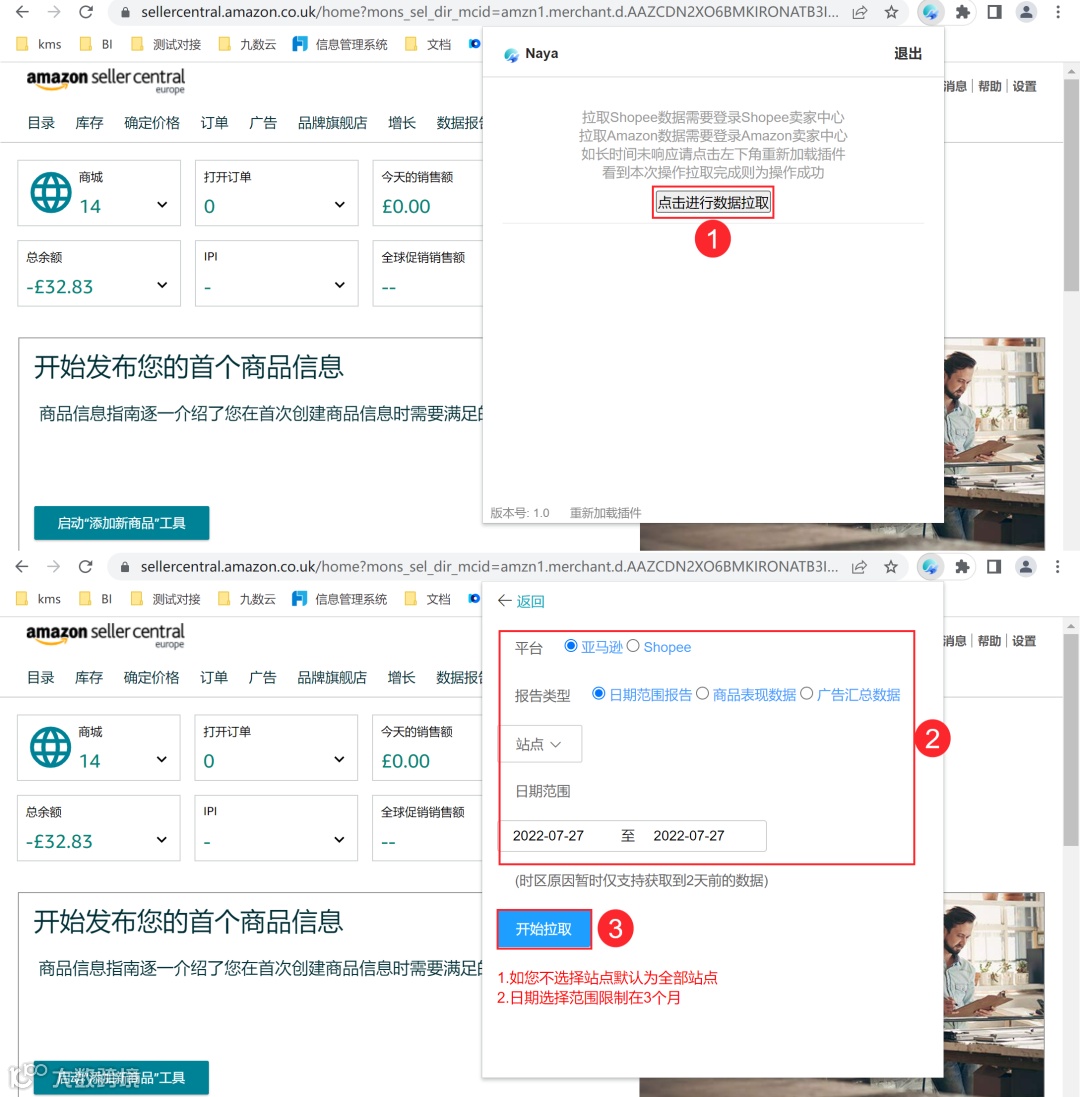The image size is (1080, 1097).
Task: Open the 设置 settings menu
Action: click(1023, 87)
